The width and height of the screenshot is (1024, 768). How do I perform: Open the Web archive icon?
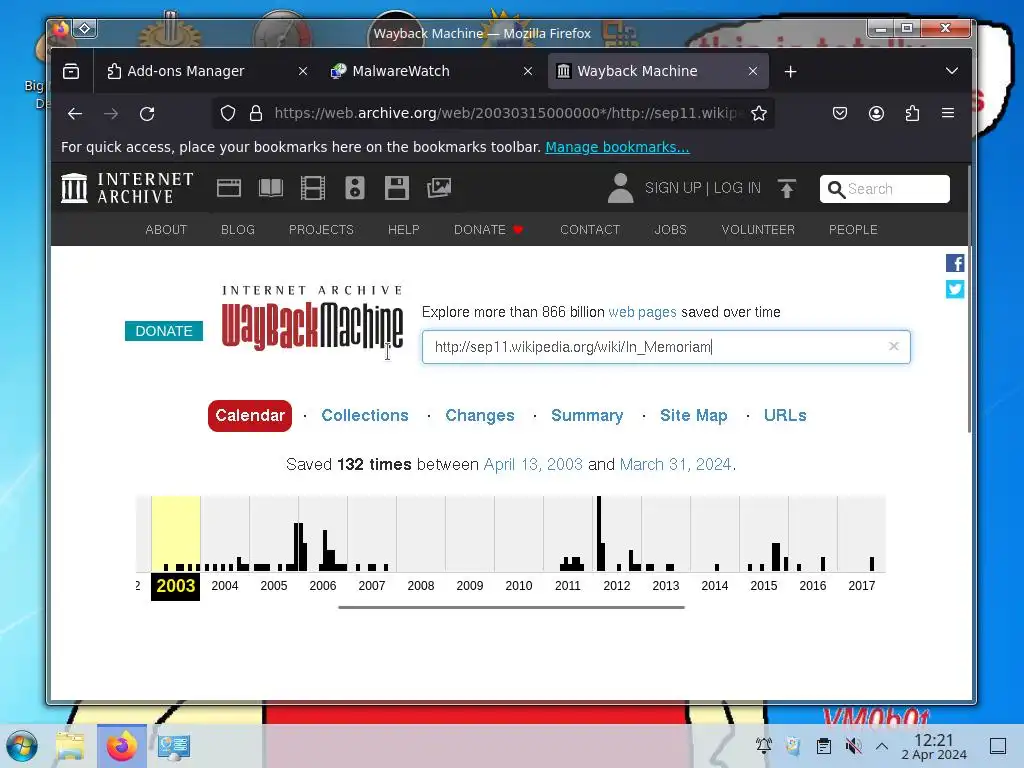tap(229, 188)
